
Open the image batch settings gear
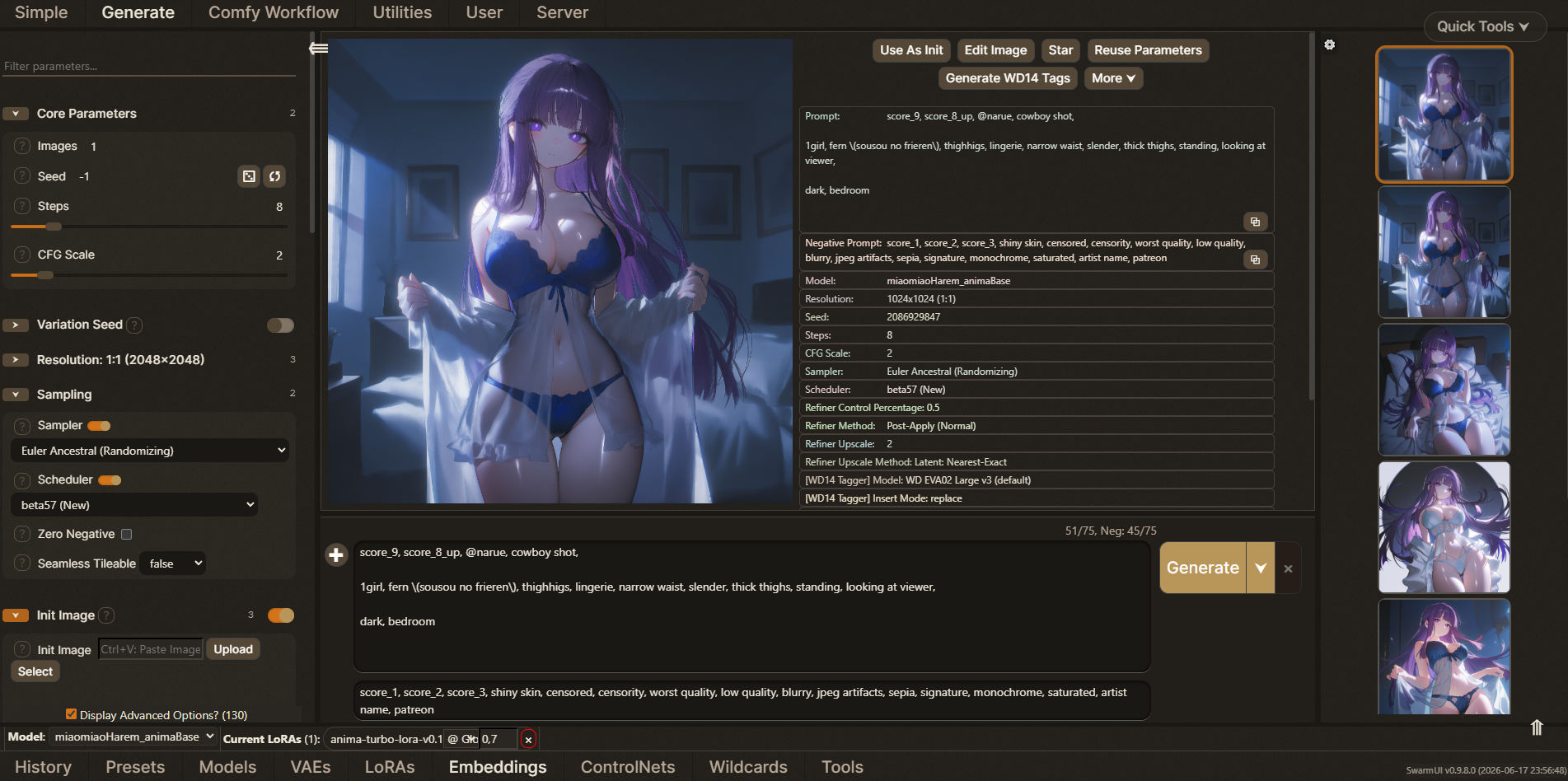pos(1330,44)
